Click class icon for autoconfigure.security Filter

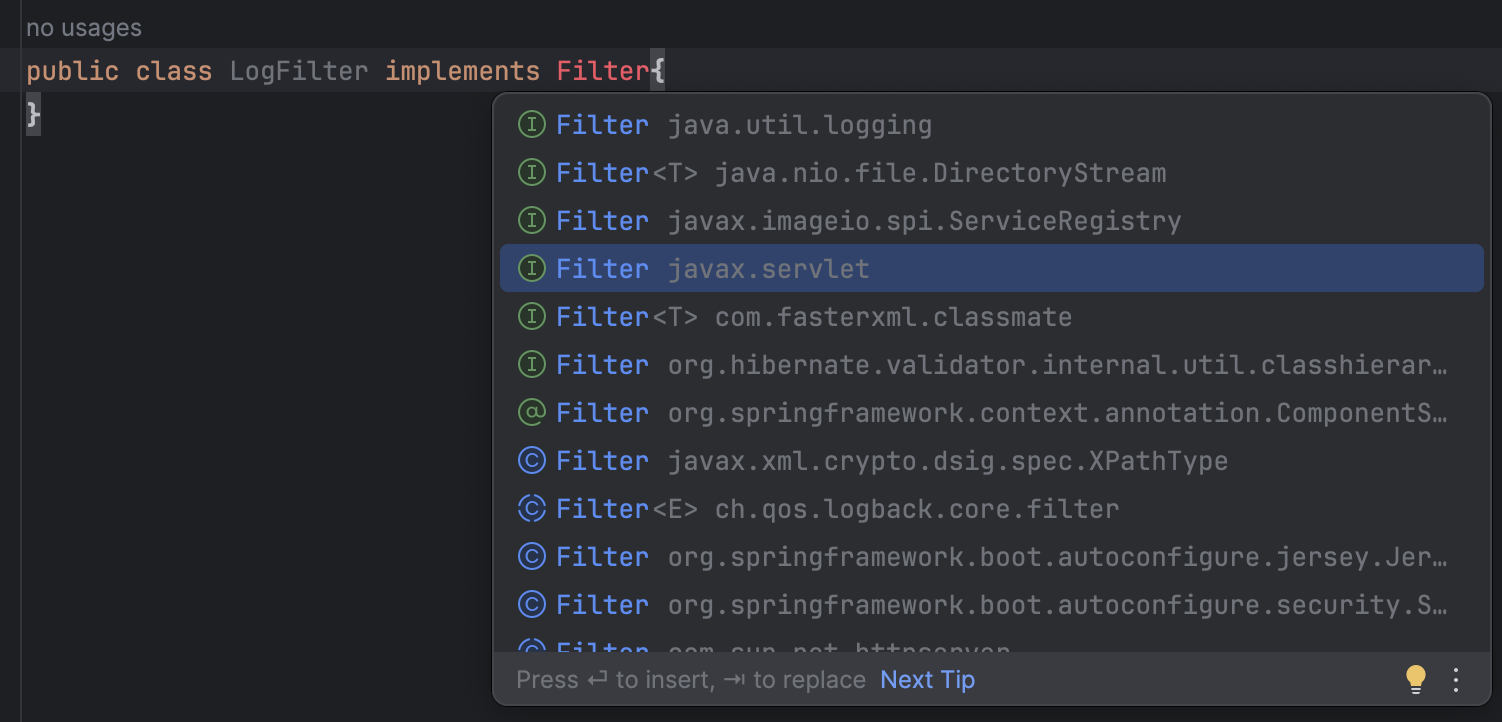pyautogui.click(x=531, y=605)
